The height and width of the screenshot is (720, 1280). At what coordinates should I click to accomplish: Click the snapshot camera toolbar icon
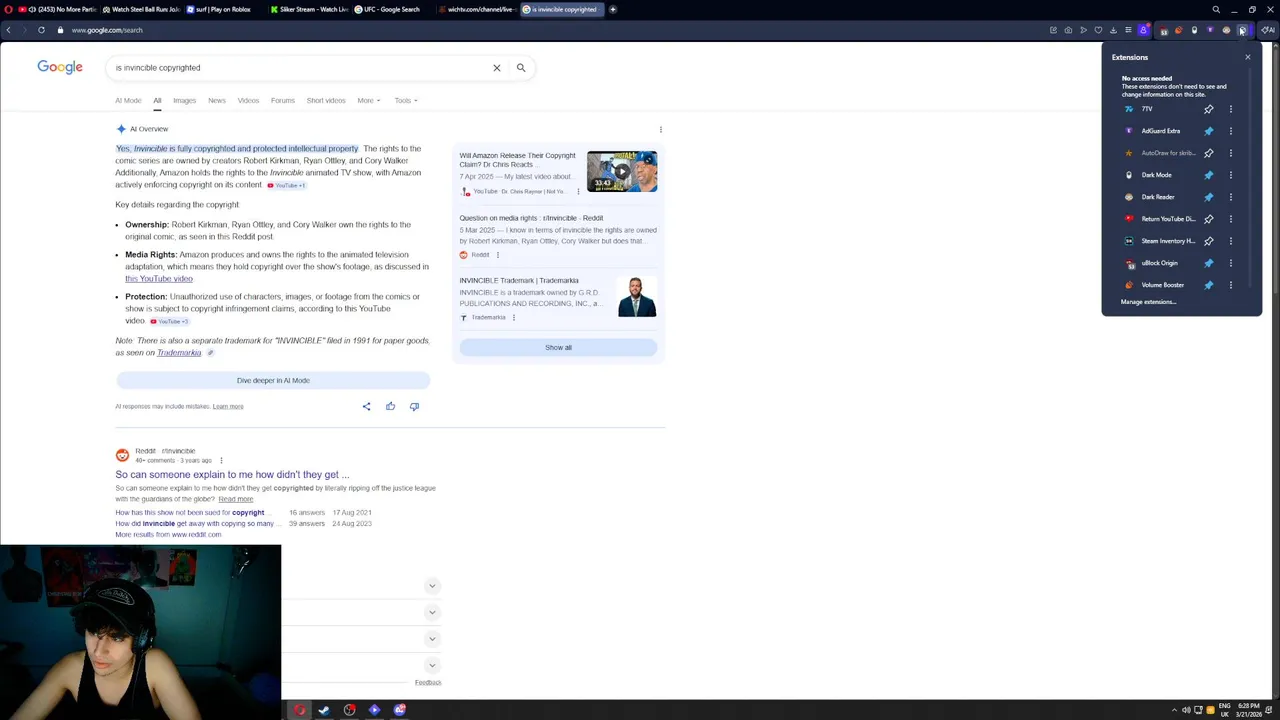pyautogui.click(x=1068, y=30)
